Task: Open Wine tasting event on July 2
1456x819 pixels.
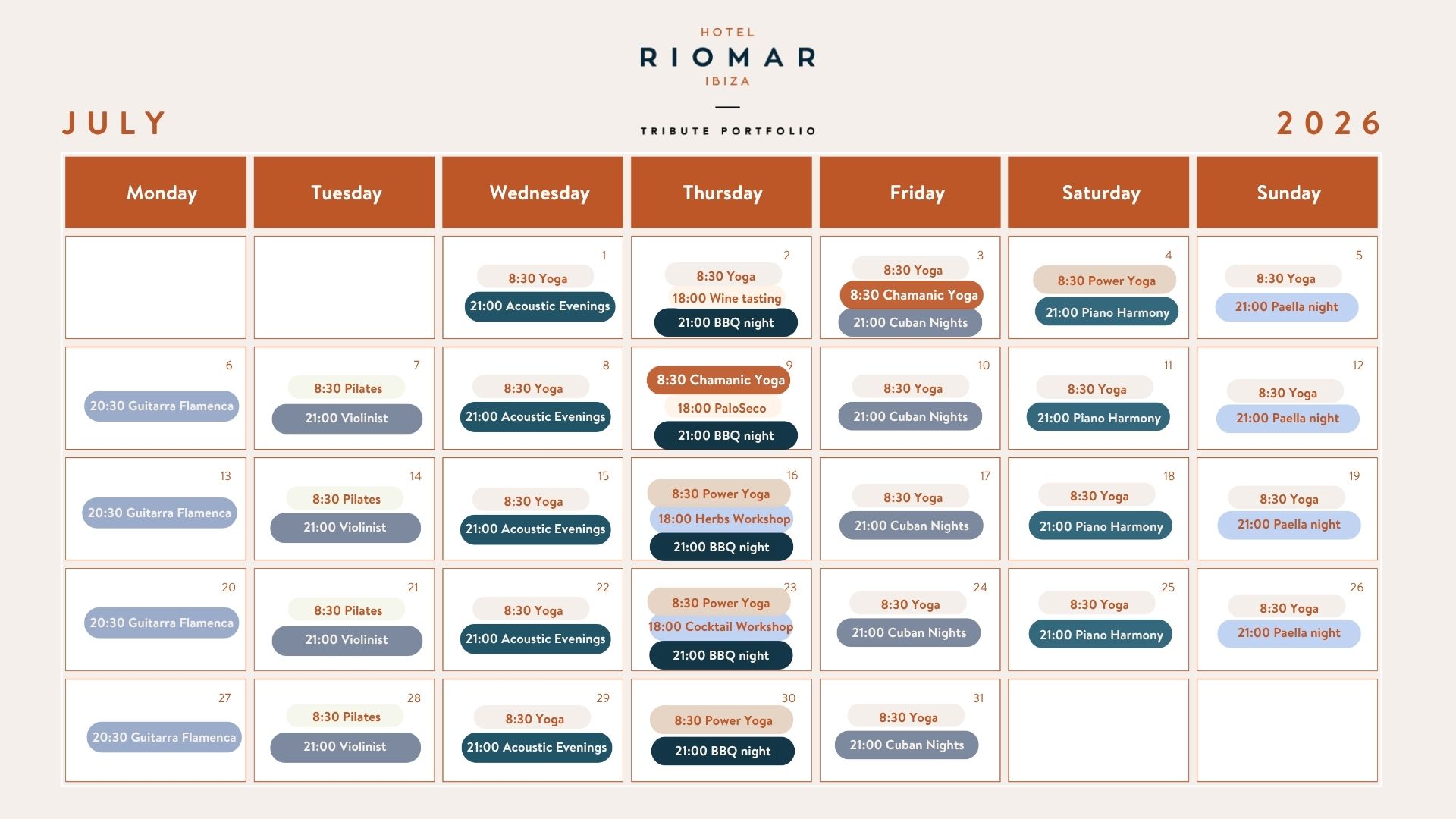Action: pyautogui.click(x=726, y=299)
